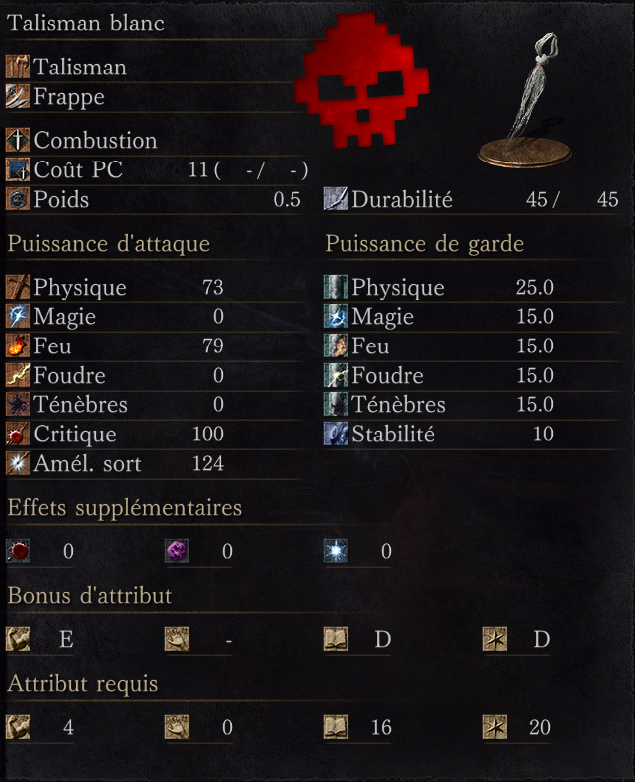
Task: Click the Durabilité icon
Action: [x=336, y=199]
